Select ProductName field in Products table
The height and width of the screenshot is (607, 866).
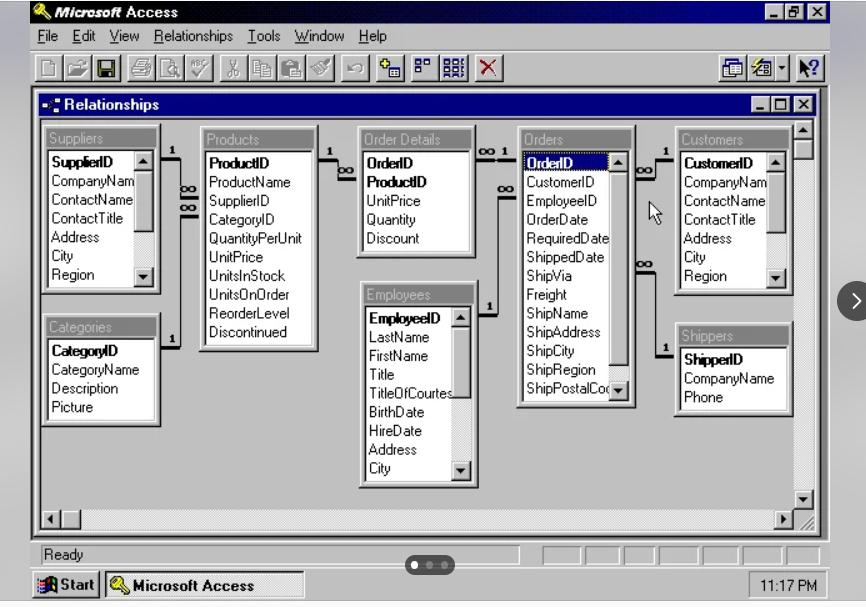250,182
